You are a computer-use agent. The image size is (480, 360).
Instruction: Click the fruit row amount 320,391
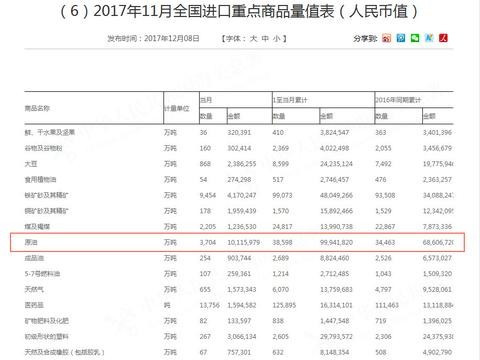click(x=239, y=133)
